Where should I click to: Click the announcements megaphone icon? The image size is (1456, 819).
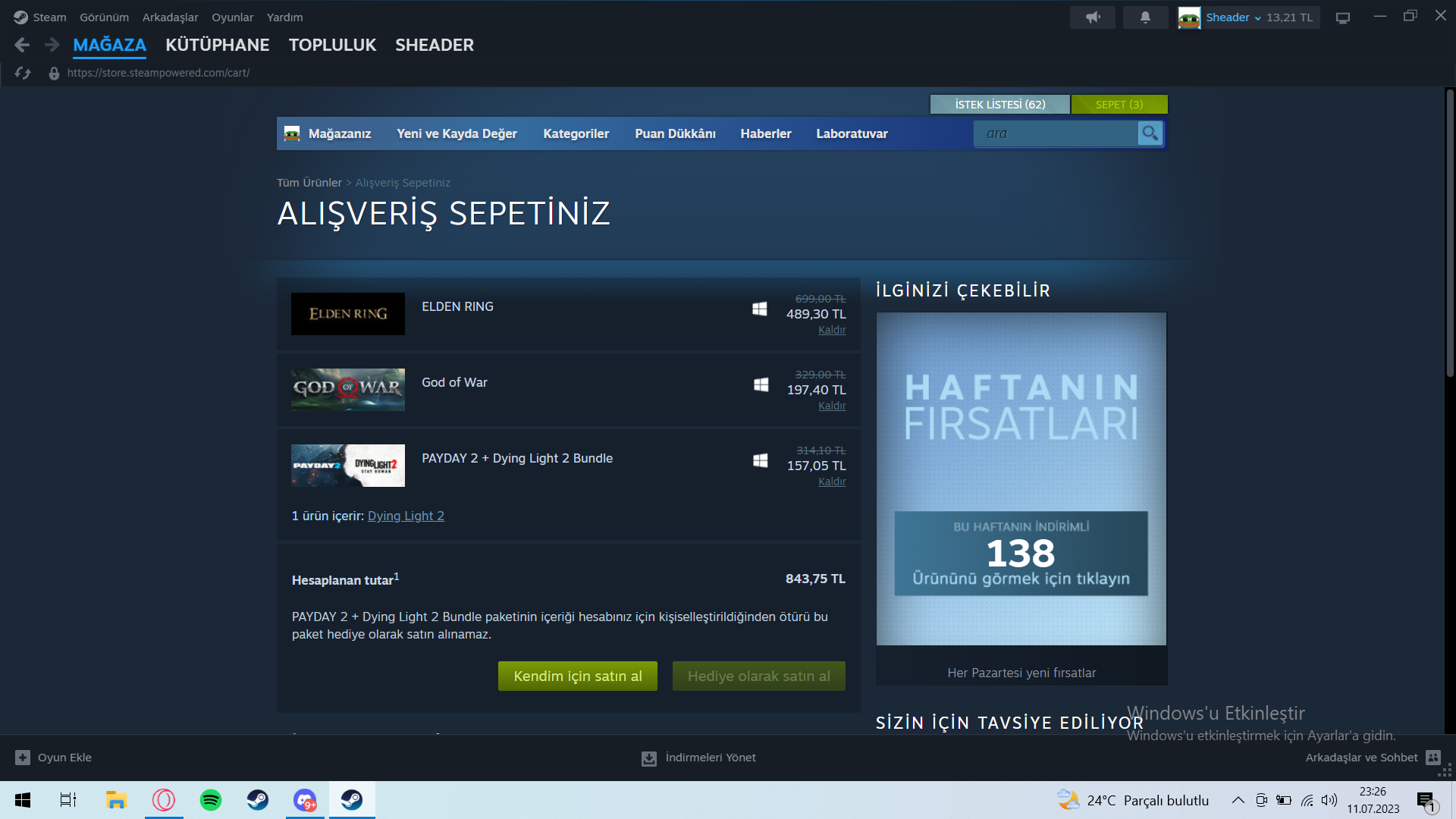pyautogui.click(x=1092, y=17)
